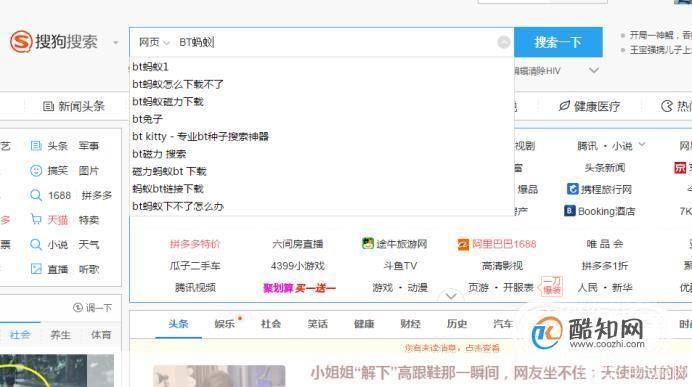Screen dimensions: 692x387
Task: Open the 养生 tab in left panel
Action: point(60,335)
